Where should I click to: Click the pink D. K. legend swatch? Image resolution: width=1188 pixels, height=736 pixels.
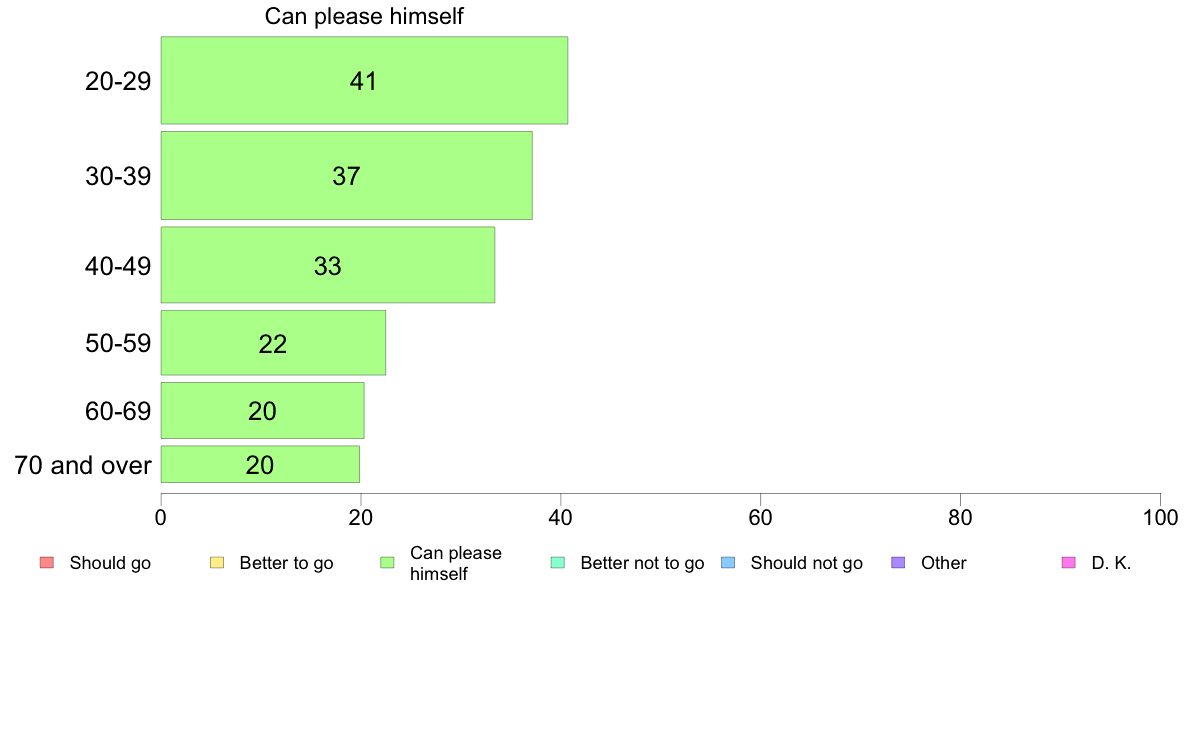coord(1068,562)
